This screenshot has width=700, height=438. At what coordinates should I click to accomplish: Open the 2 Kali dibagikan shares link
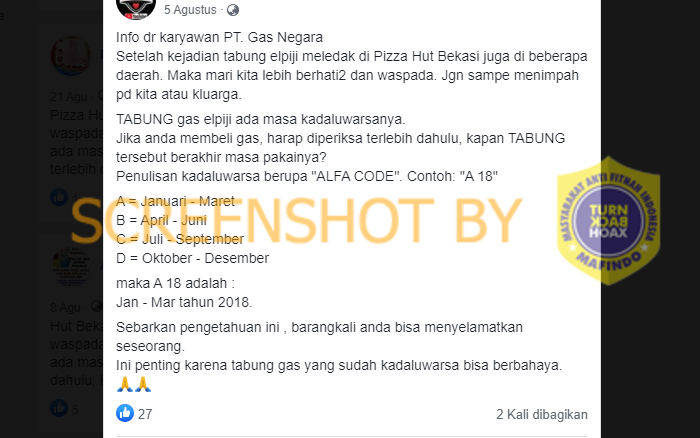(x=542, y=414)
